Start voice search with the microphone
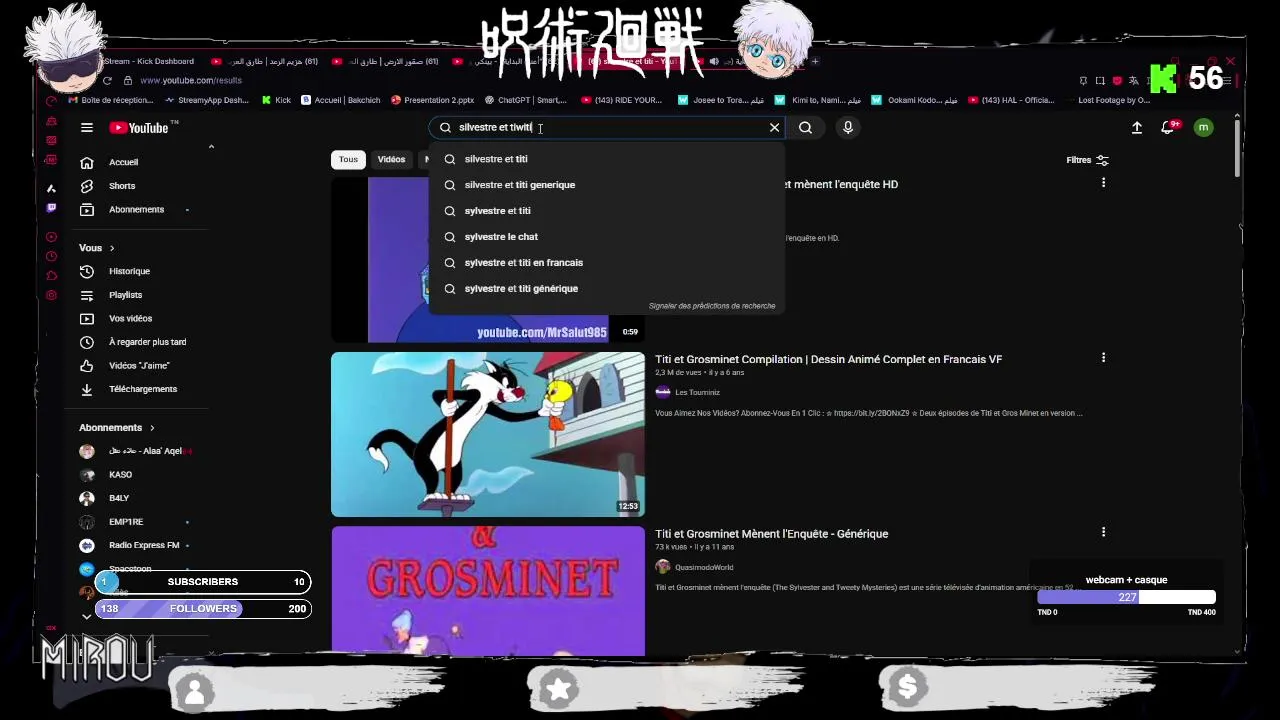 [x=848, y=128]
